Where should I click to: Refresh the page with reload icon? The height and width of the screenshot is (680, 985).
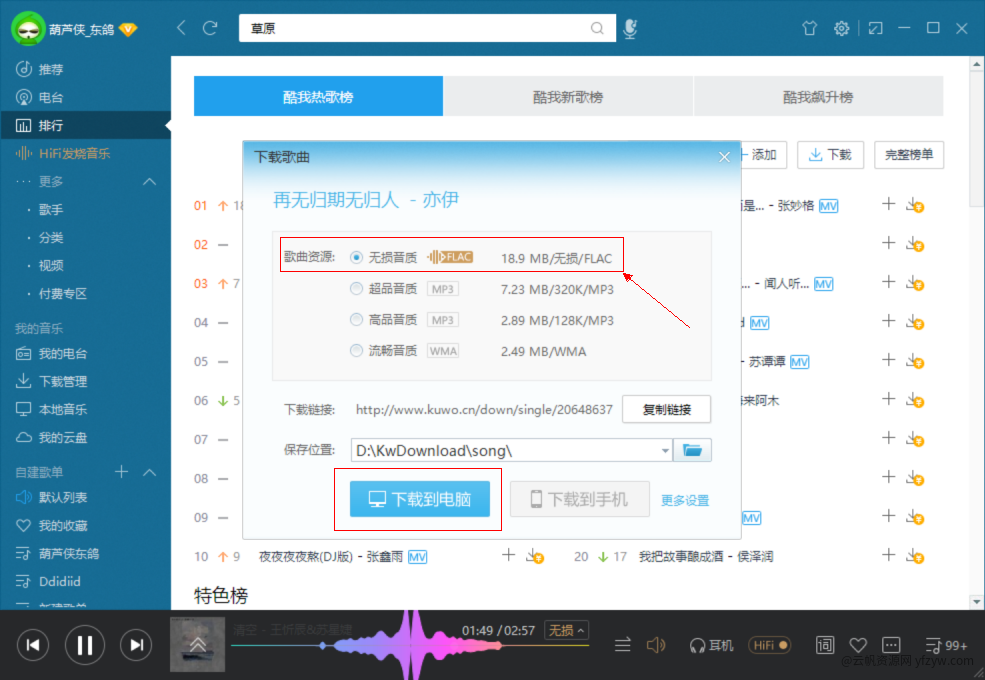click(210, 28)
